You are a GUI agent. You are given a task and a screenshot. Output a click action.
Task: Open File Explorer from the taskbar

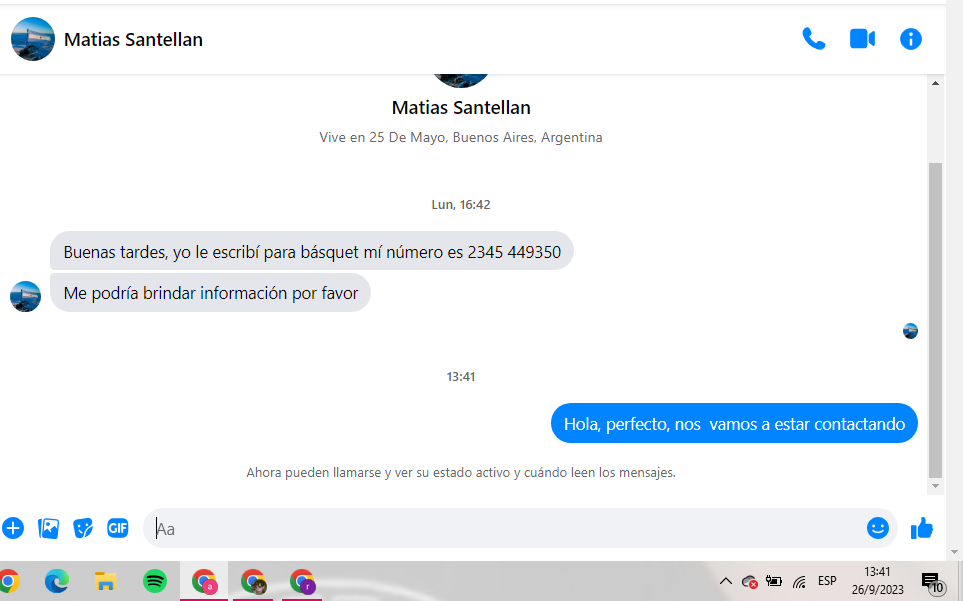click(106, 581)
